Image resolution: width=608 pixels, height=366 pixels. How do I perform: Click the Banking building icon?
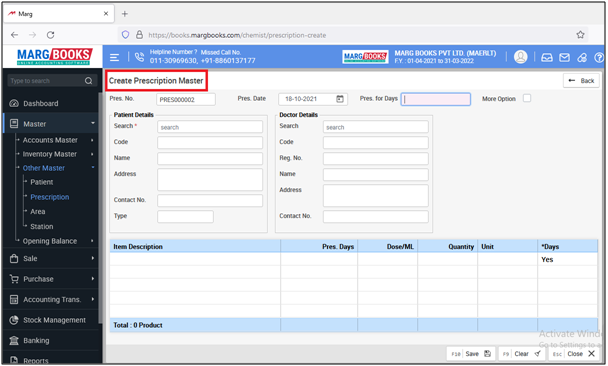pyautogui.click(x=14, y=341)
